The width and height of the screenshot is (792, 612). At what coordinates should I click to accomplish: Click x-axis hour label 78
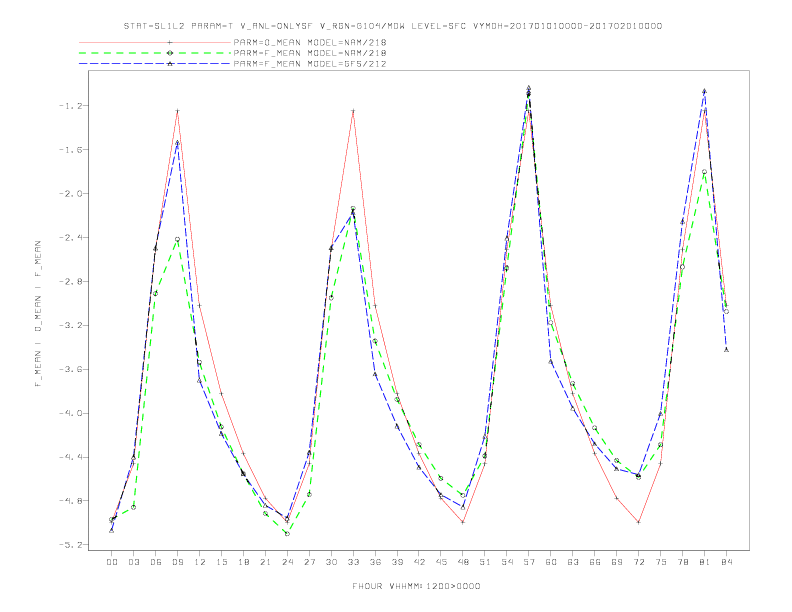coord(683,562)
